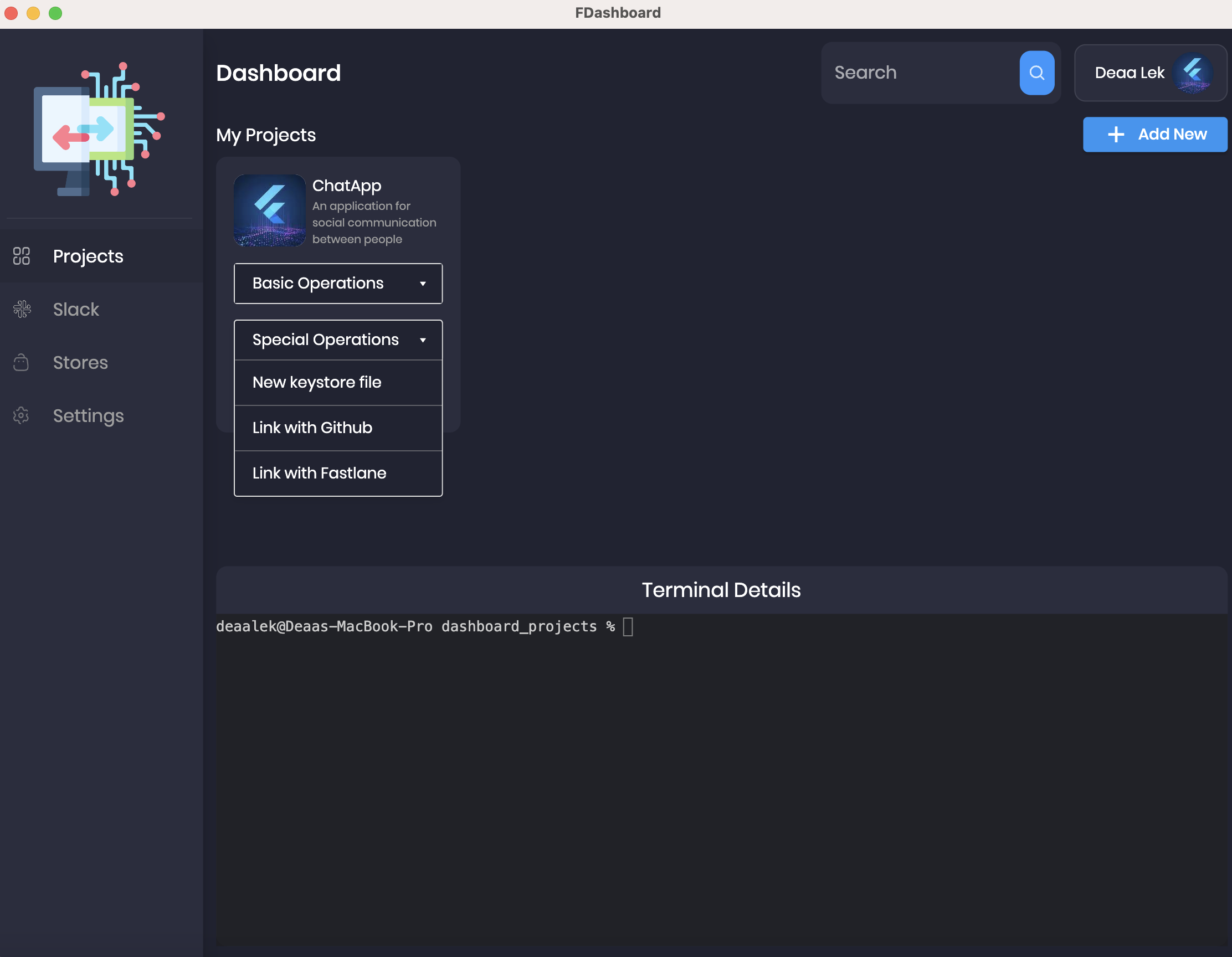Click the Slack logo icon in sidebar
The image size is (1232, 957).
[x=22, y=309]
